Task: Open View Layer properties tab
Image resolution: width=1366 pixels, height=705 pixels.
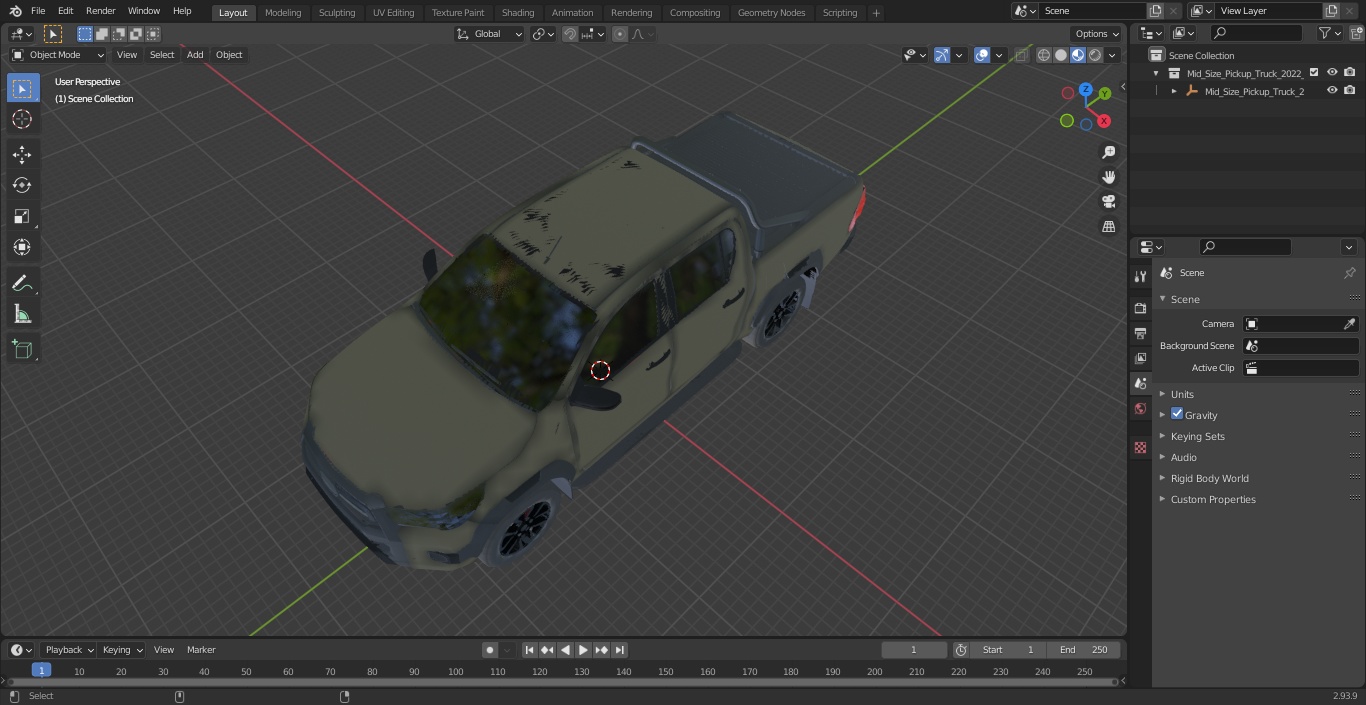Action: tap(1140, 358)
